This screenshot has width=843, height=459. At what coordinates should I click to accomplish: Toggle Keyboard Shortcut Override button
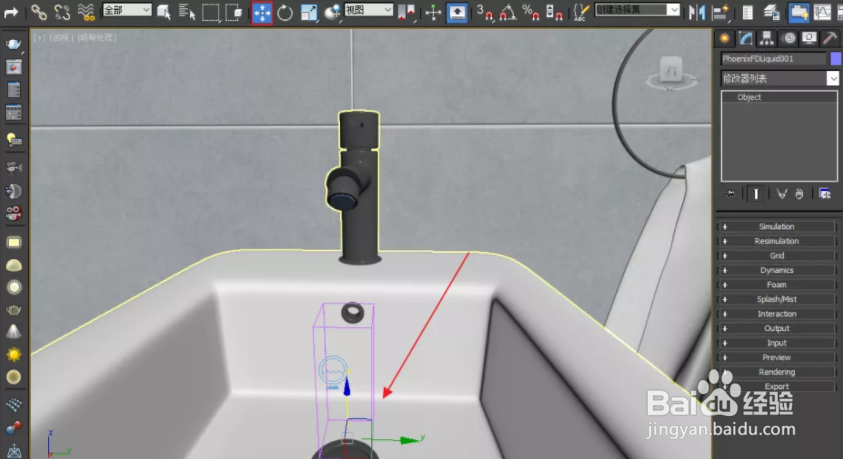[x=457, y=12]
